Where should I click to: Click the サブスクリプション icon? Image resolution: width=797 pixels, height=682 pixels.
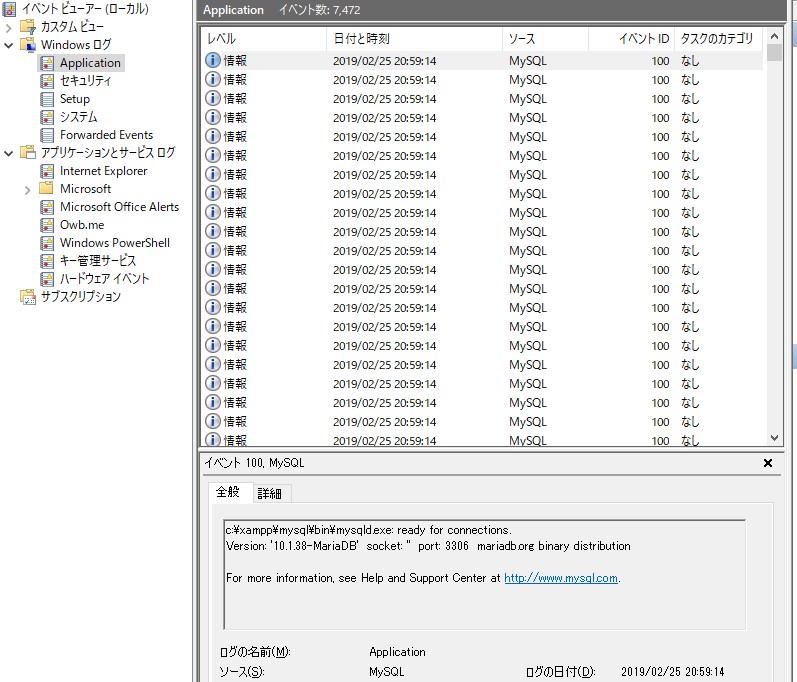[x=28, y=297]
